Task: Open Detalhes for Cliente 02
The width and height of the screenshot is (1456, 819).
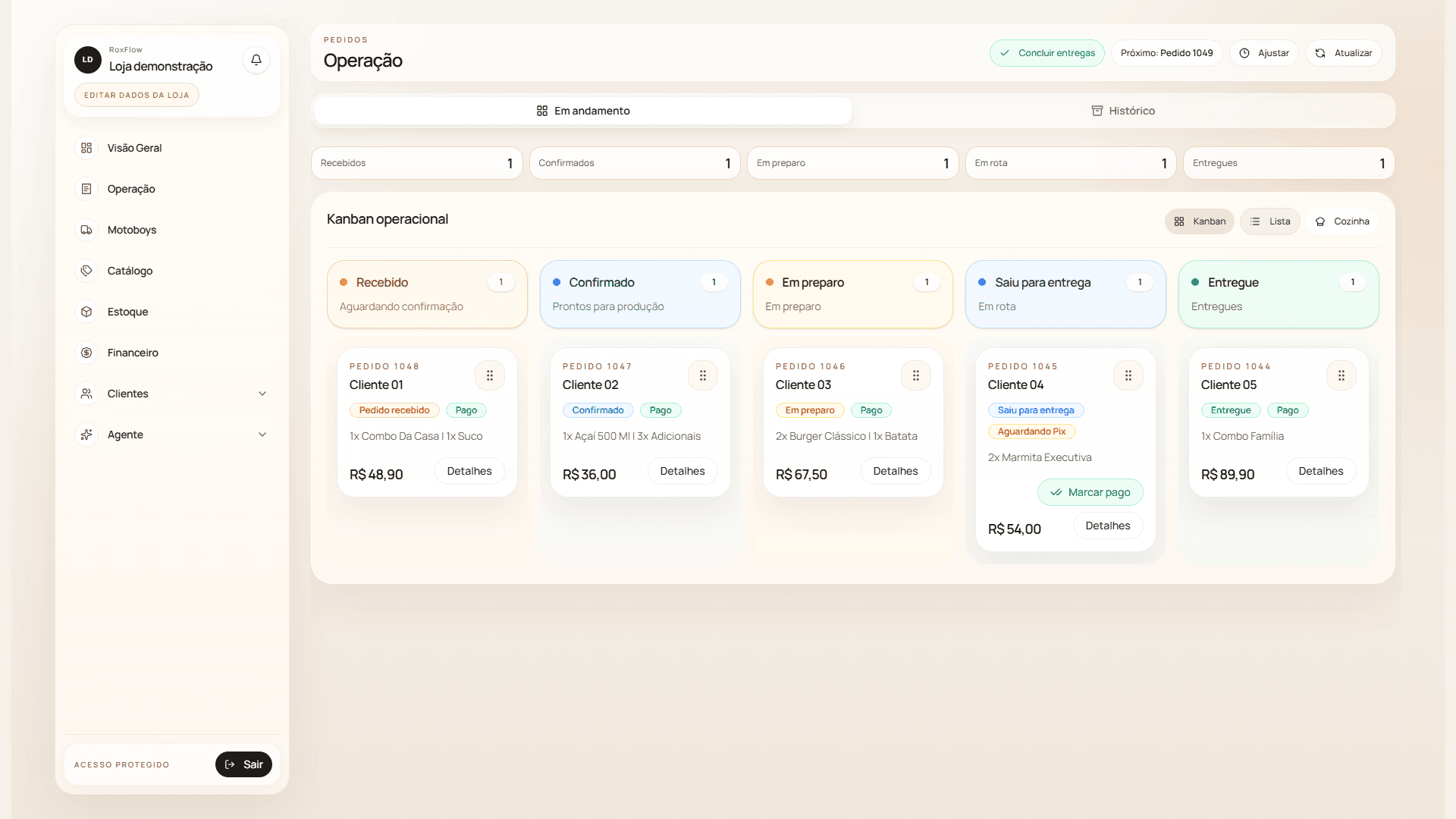Action: (x=682, y=471)
